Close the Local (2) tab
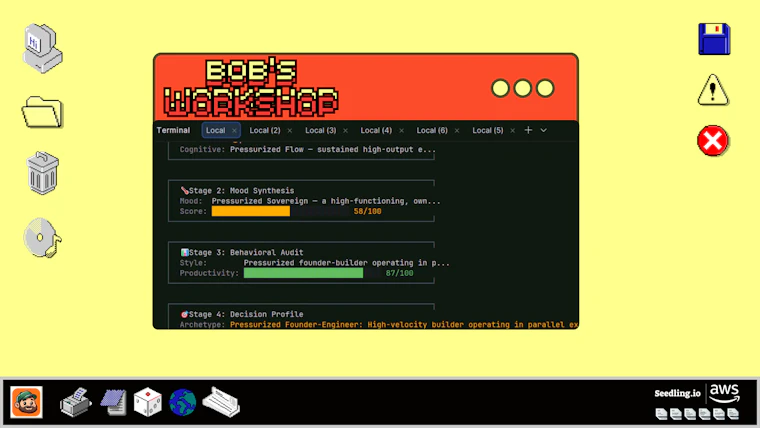Screen dimensions: 760x428 coord(289,131)
